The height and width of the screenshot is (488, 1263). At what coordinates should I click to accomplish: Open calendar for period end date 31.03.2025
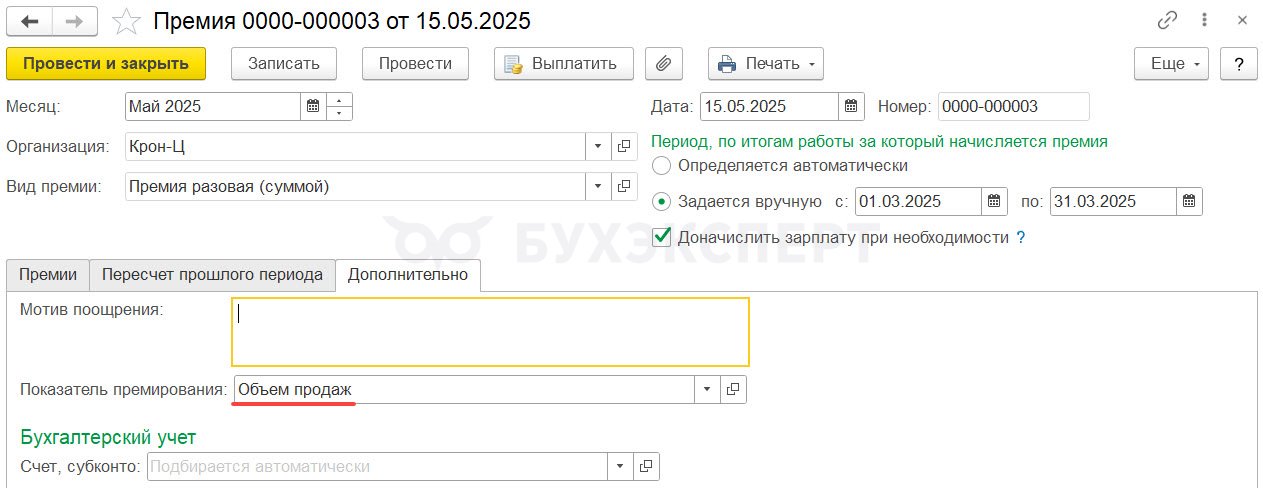click(1189, 201)
